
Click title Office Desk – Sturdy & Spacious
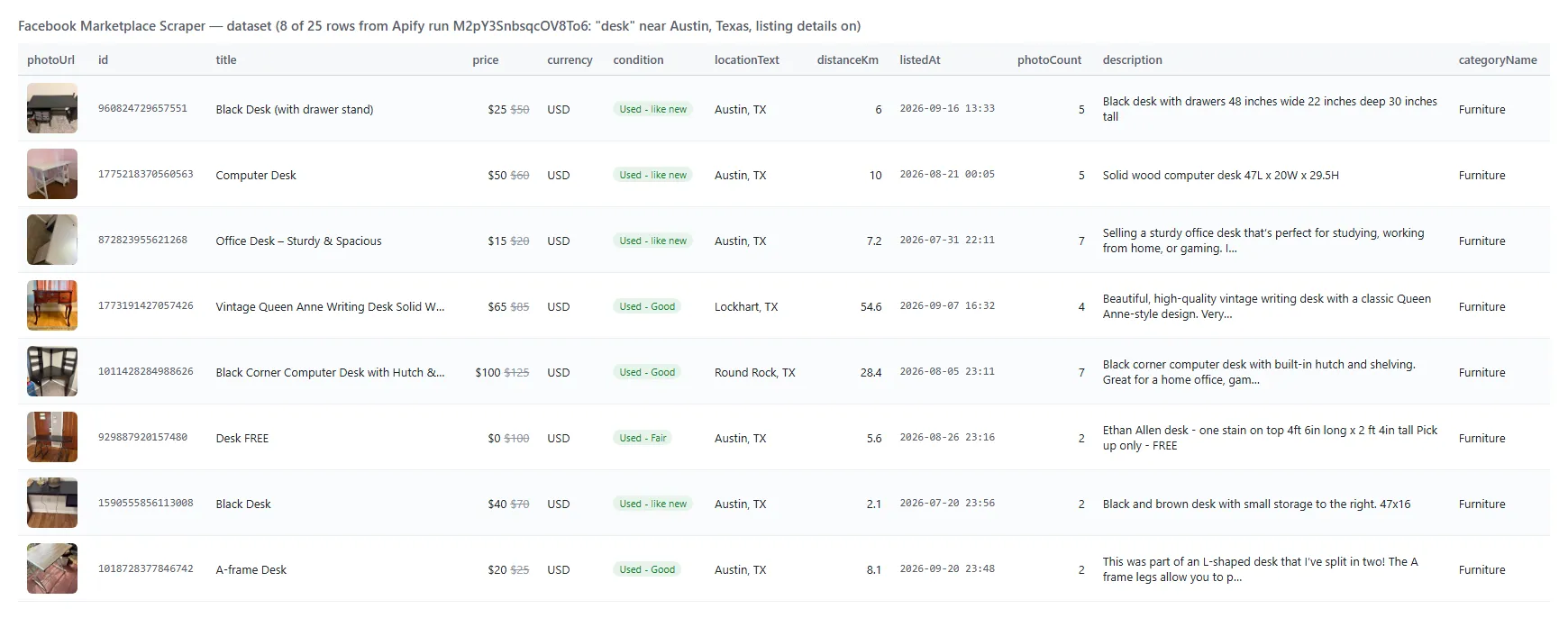pyautogui.click(x=298, y=241)
